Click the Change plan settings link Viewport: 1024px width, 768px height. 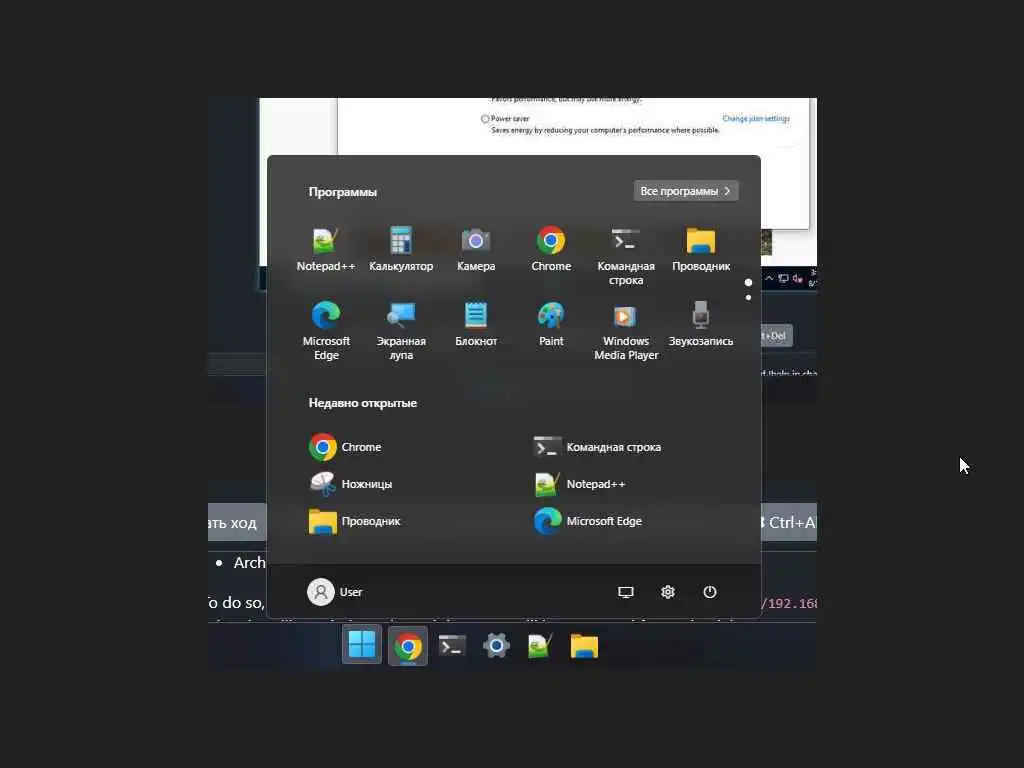(756, 118)
